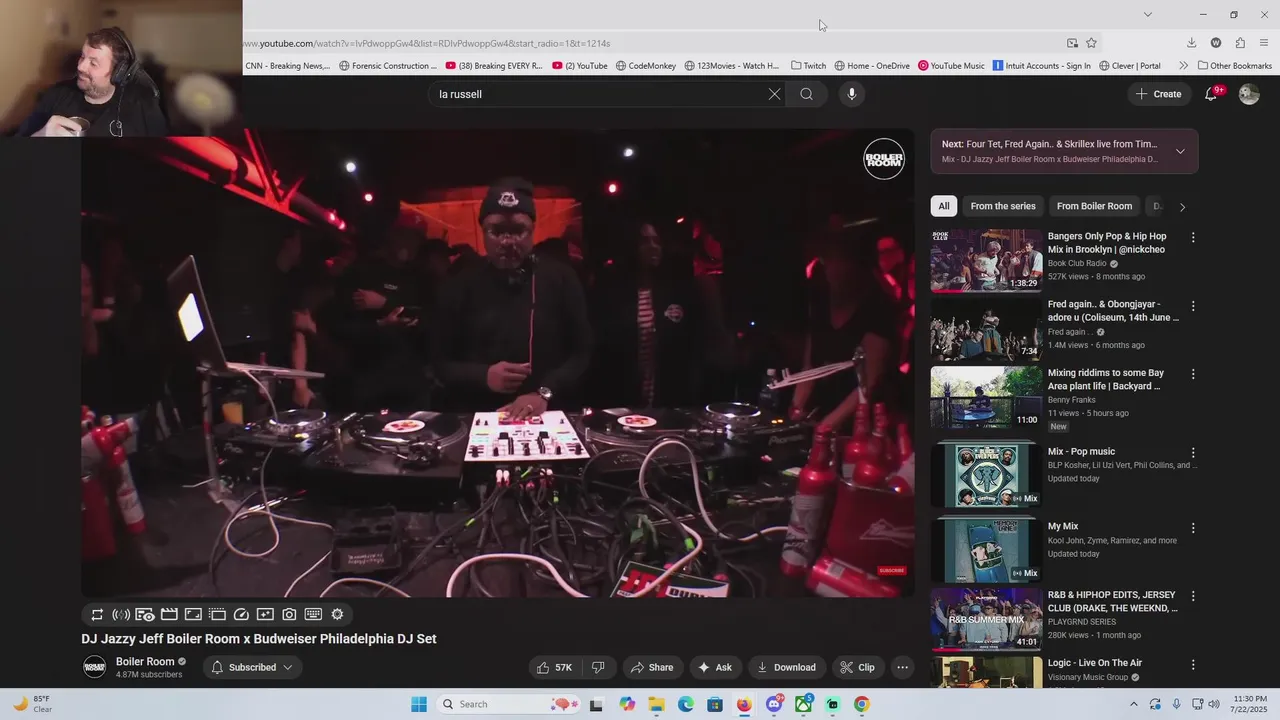The width and height of the screenshot is (1280, 720).
Task: Take a screenshot with the camera icon
Action: tap(289, 615)
